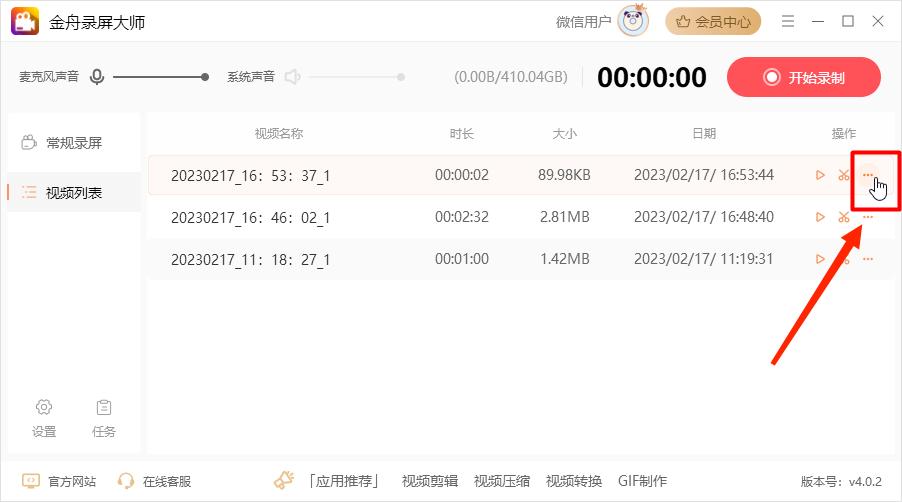
Task: Select video name 20230217_11:18:27_1
Action: (x=250, y=259)
